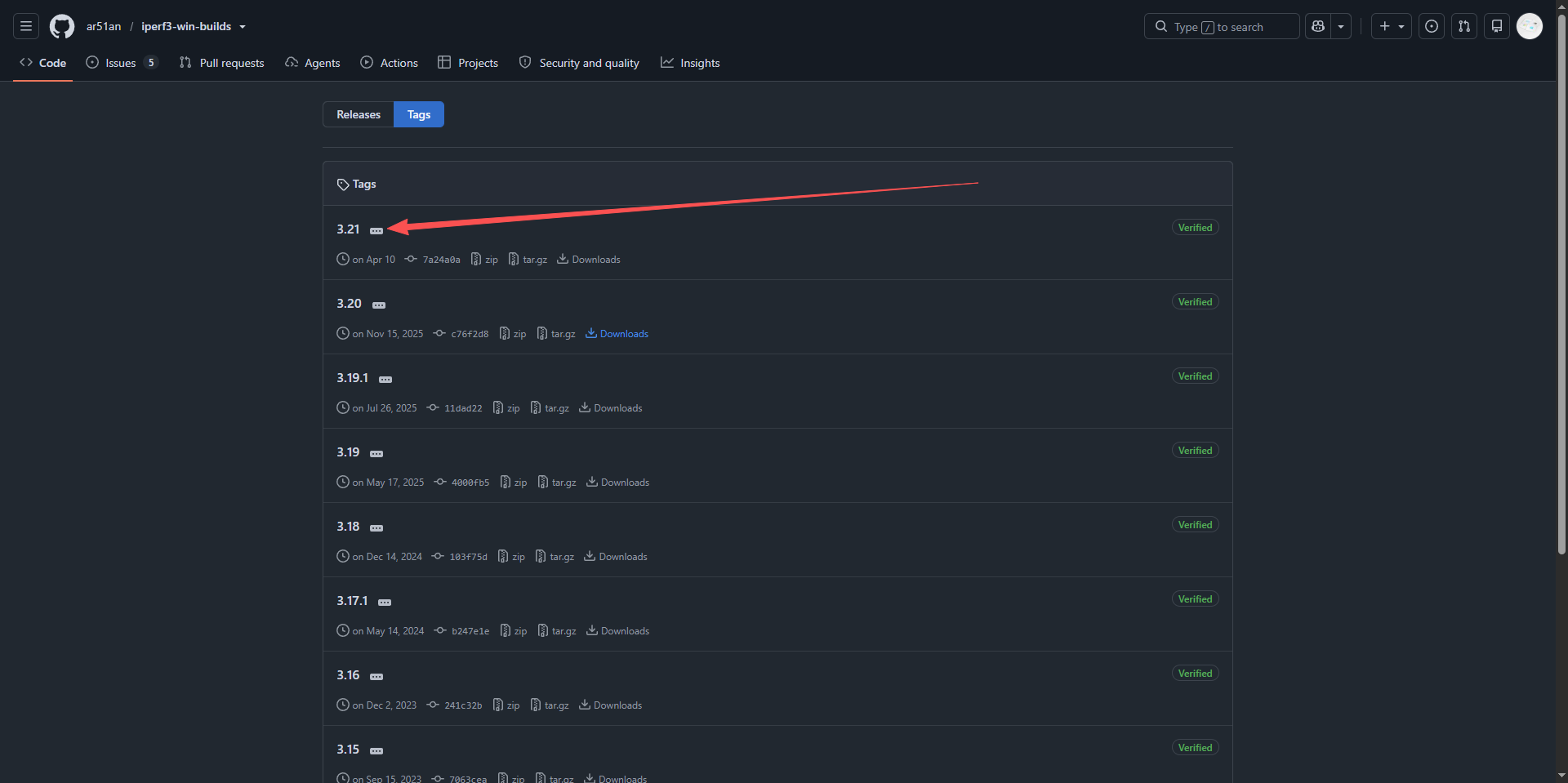
Task: Open the Security and quality tab
Action: (x=579, y=63)
